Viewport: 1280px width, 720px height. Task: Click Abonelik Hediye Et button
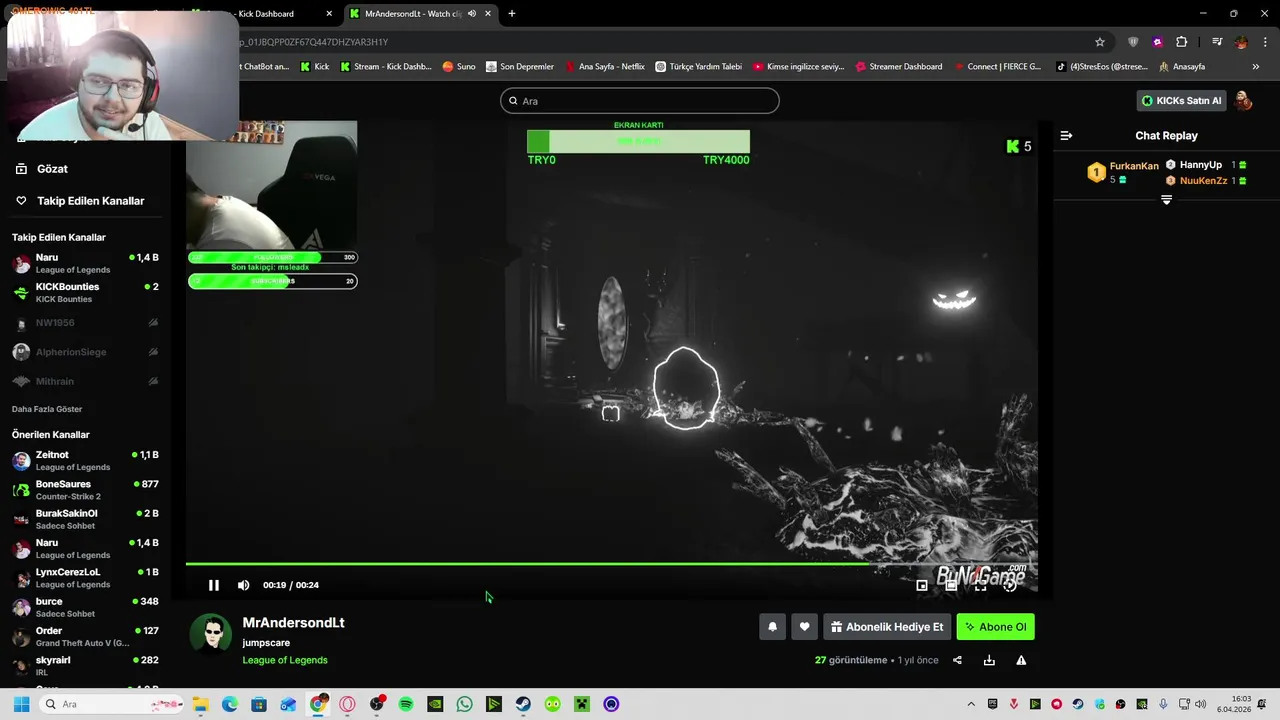click(887, 627)
